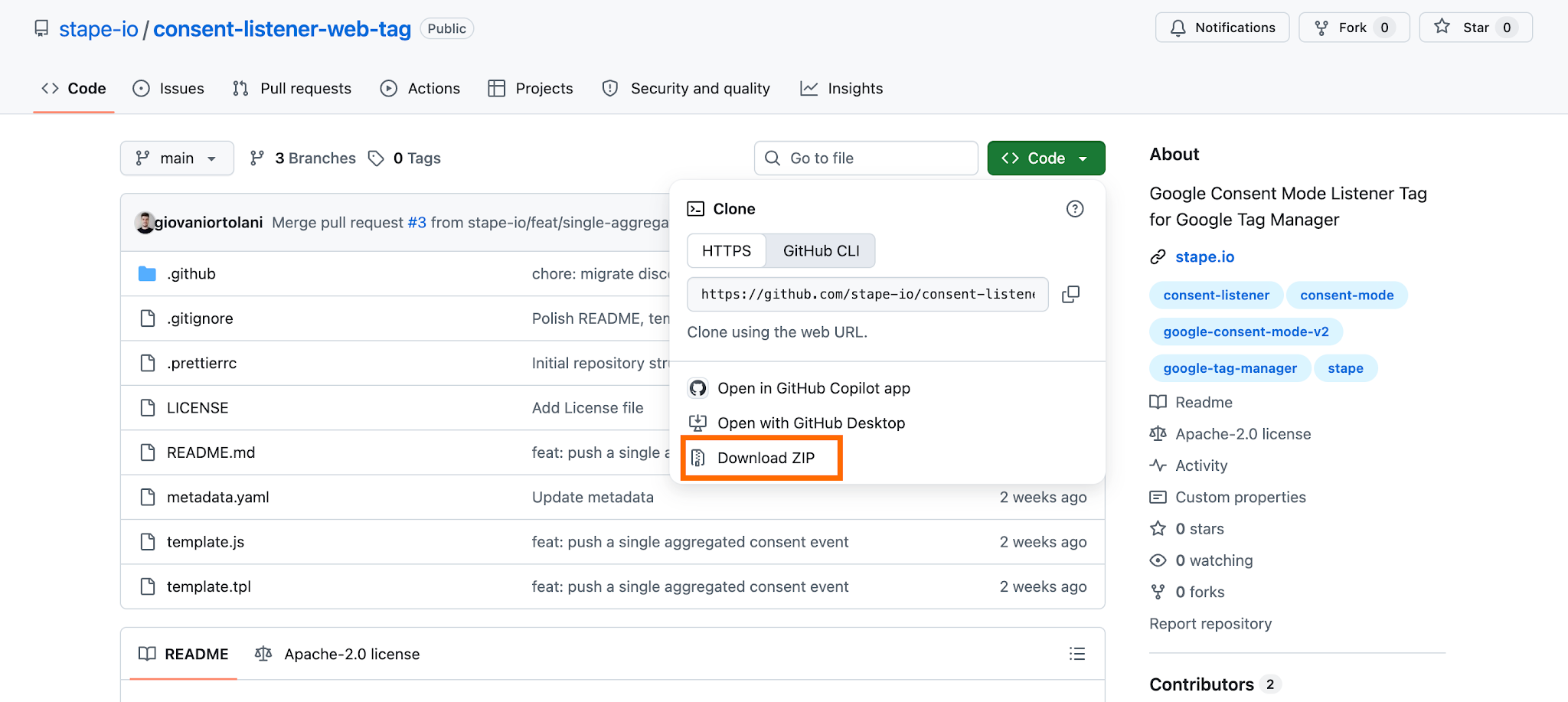This screenshot has height=702, width=1568.
Task: Click the tag icon beside 0 Tags
Action: pyautogui.click(x=376, y=158)
